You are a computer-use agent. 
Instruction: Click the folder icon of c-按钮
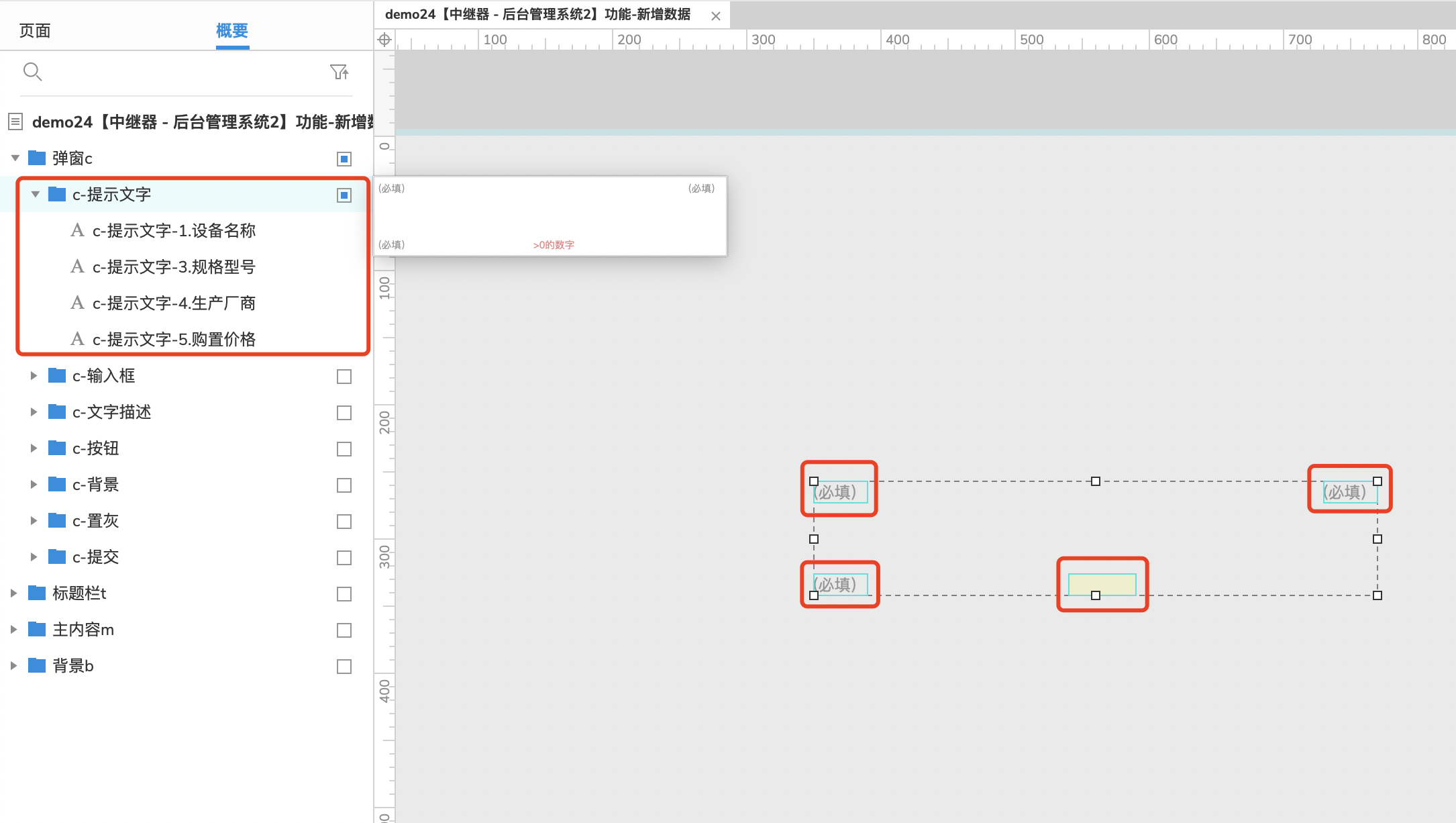57,448
